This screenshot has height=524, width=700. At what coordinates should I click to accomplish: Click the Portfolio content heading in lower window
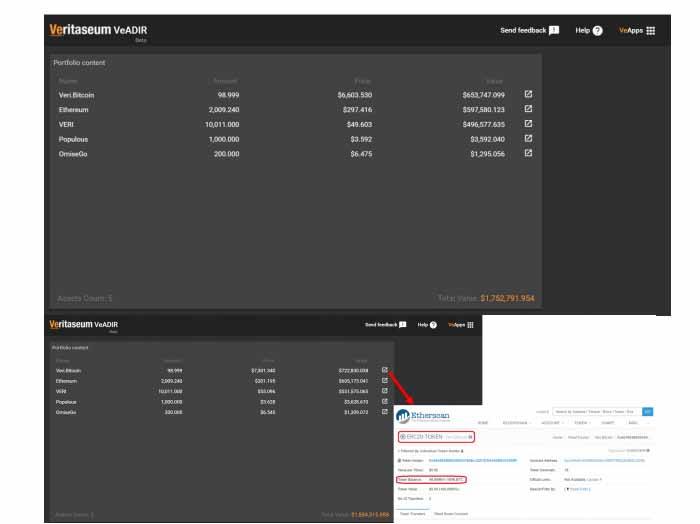click(70, 348)
